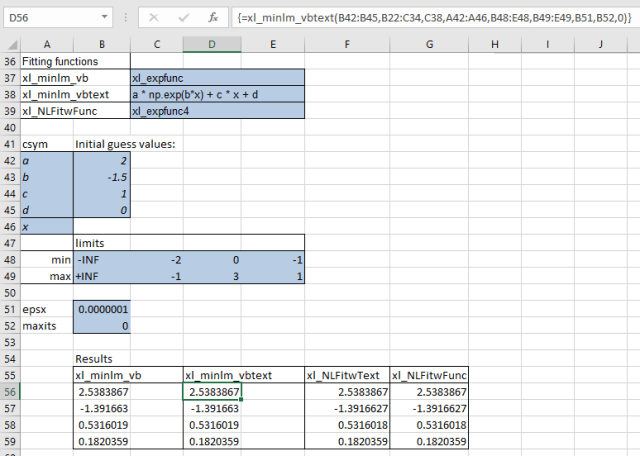
Task: Select the Fitting functions title cell
Action: [x=60, y=60]
